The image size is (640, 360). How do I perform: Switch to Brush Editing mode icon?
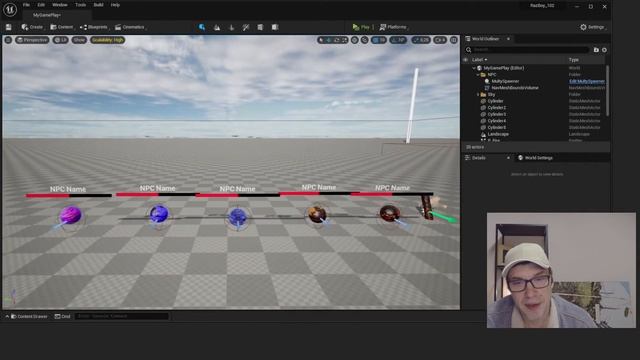coord(275,27)
